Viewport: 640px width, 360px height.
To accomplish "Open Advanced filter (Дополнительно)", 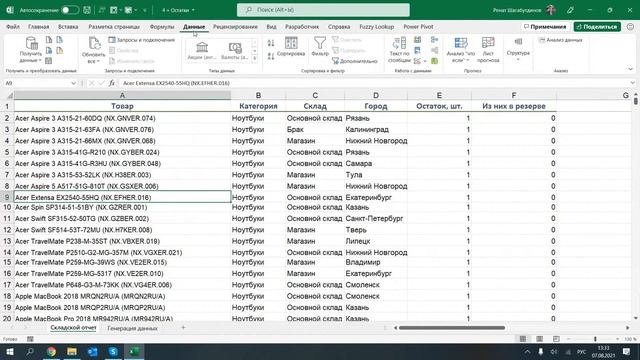I will coord(354,61).
